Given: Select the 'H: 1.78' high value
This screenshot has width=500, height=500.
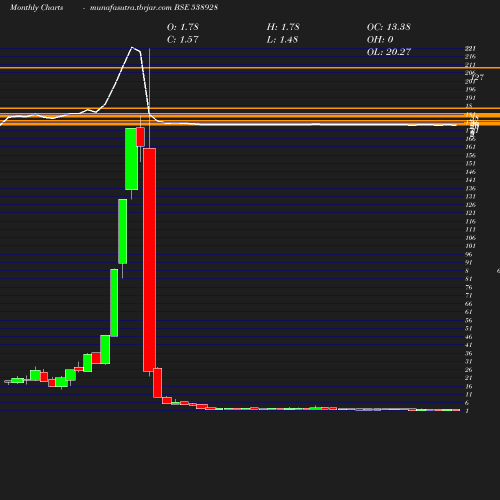Looking at the screenshot, I should click(283, 27).
